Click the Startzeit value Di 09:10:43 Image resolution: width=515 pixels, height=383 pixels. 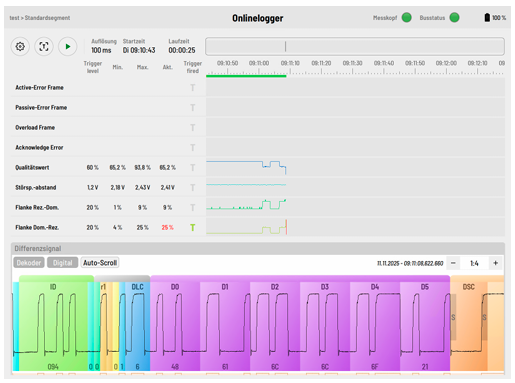[139, 50]
